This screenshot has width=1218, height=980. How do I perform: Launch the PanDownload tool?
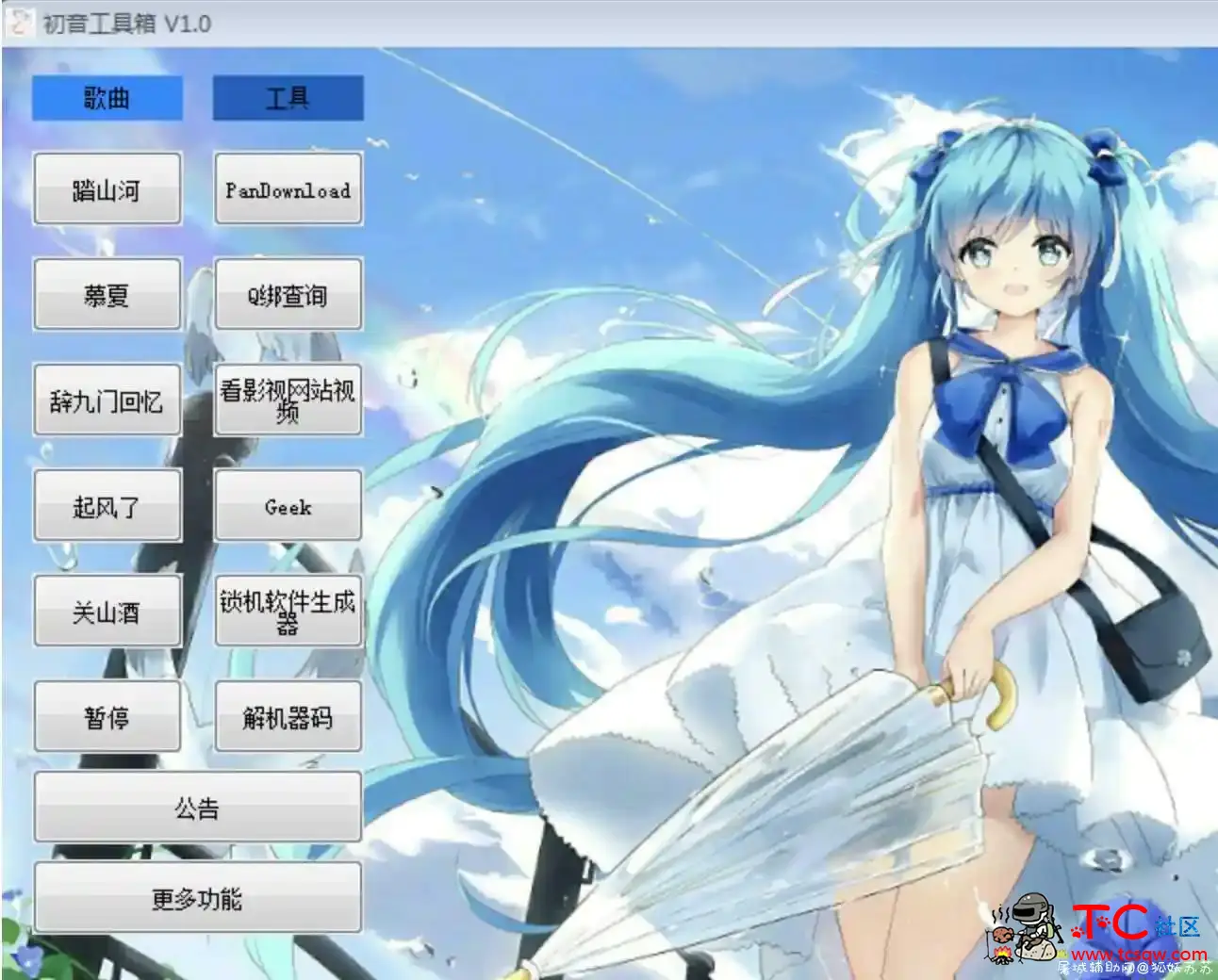click(x=288, y=189)
